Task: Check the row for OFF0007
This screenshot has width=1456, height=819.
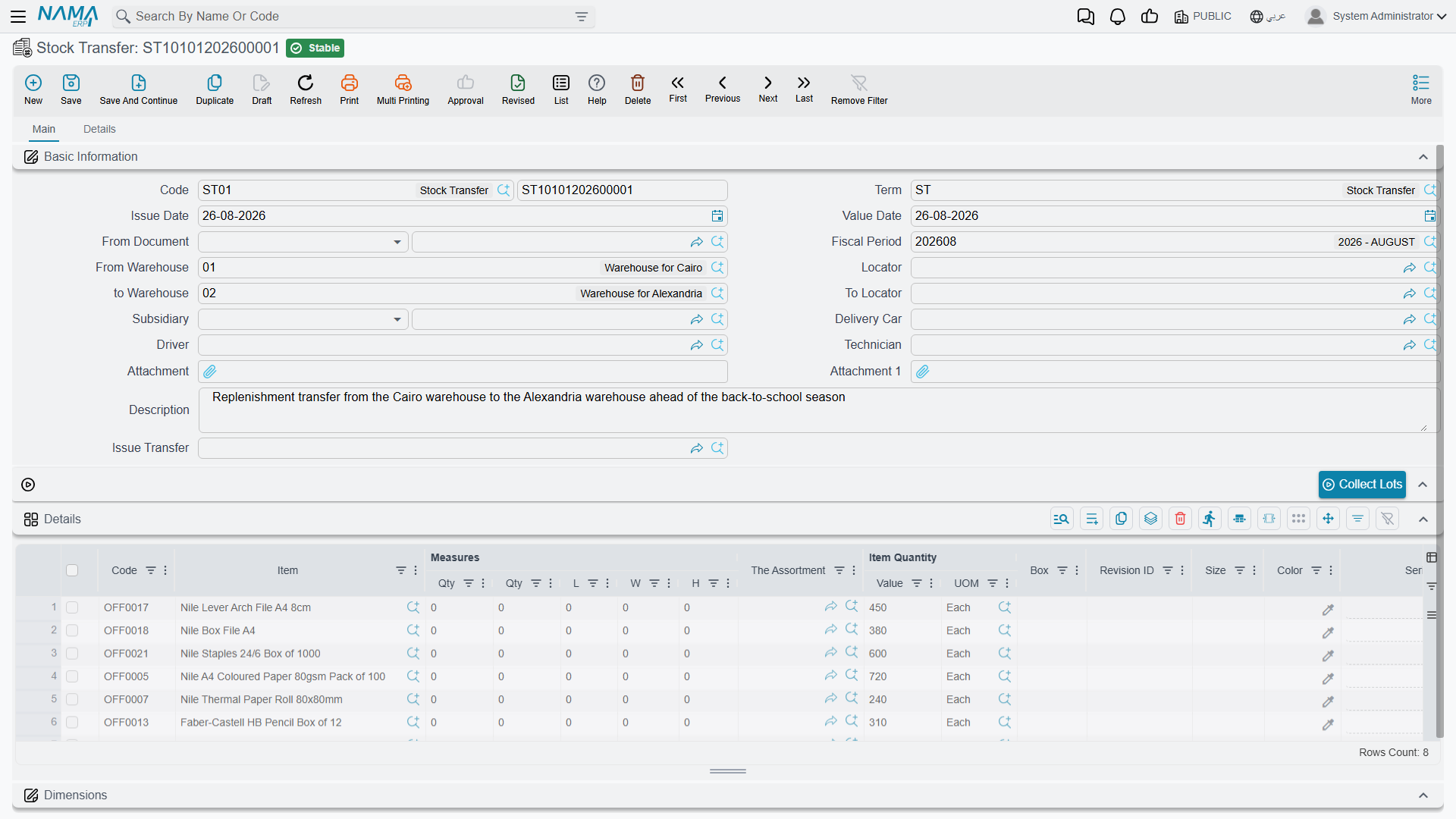Action: pyautogui.click(x=72, y=699)
